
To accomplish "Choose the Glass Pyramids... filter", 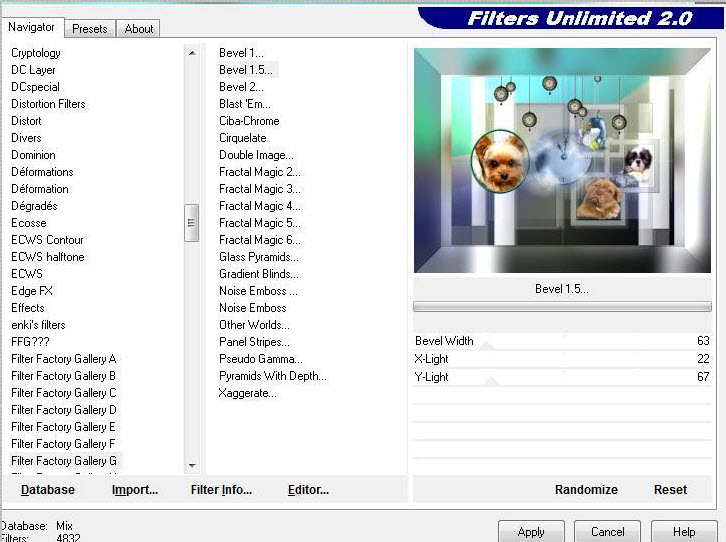I will tap(259, 257).
